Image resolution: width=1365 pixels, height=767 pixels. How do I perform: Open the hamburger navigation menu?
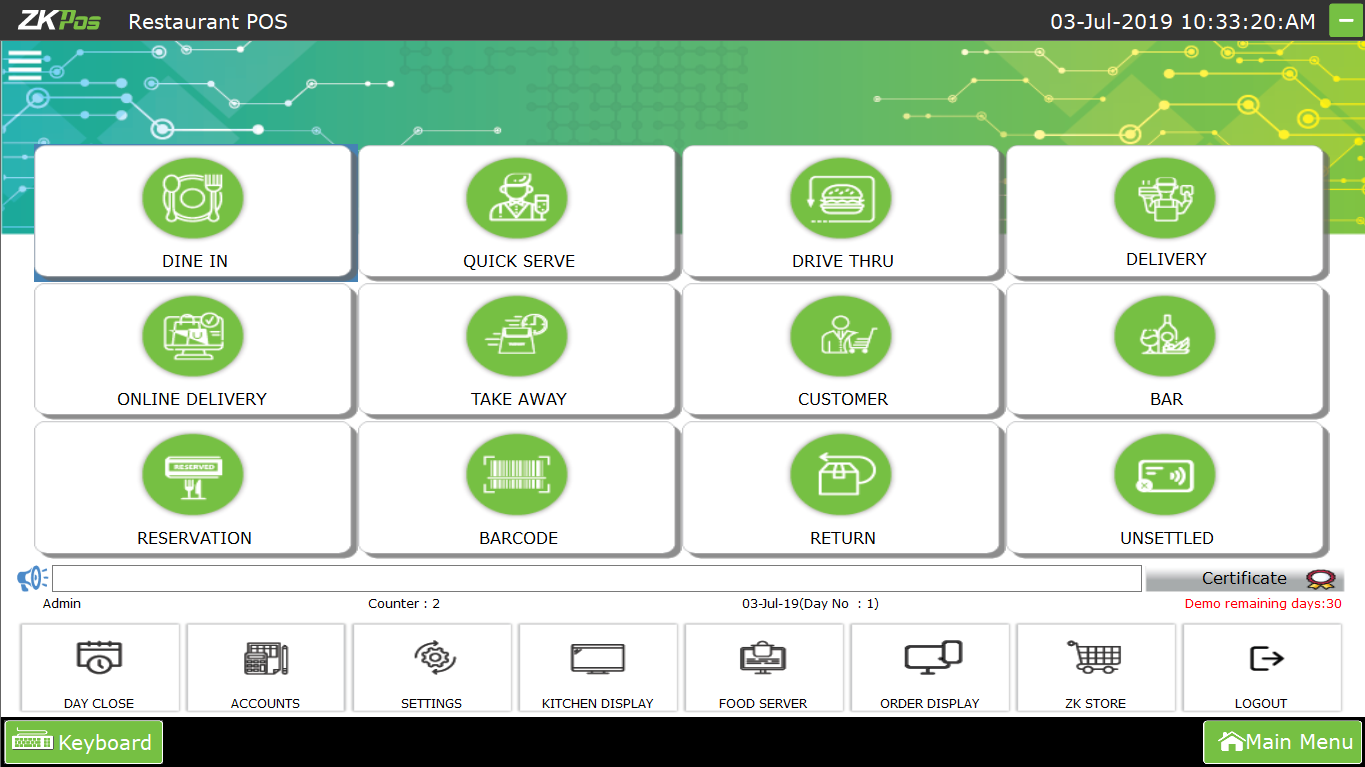(x=24, y=64)
